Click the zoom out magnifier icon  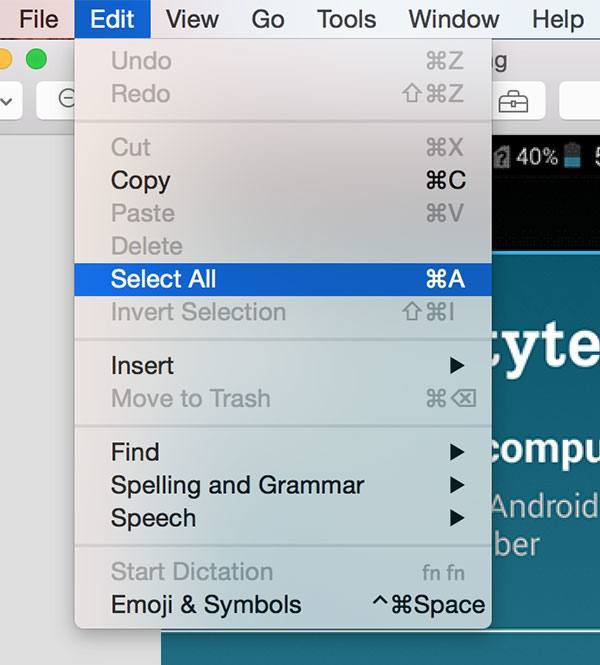66,100
